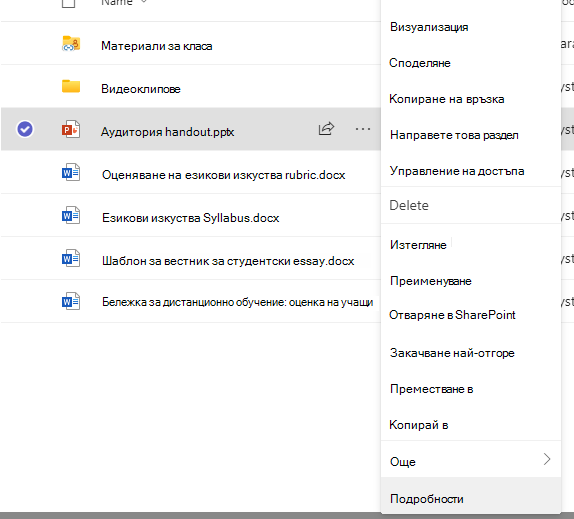Click the share icon on Аудитория handout.pptx row

coord(326,128)
